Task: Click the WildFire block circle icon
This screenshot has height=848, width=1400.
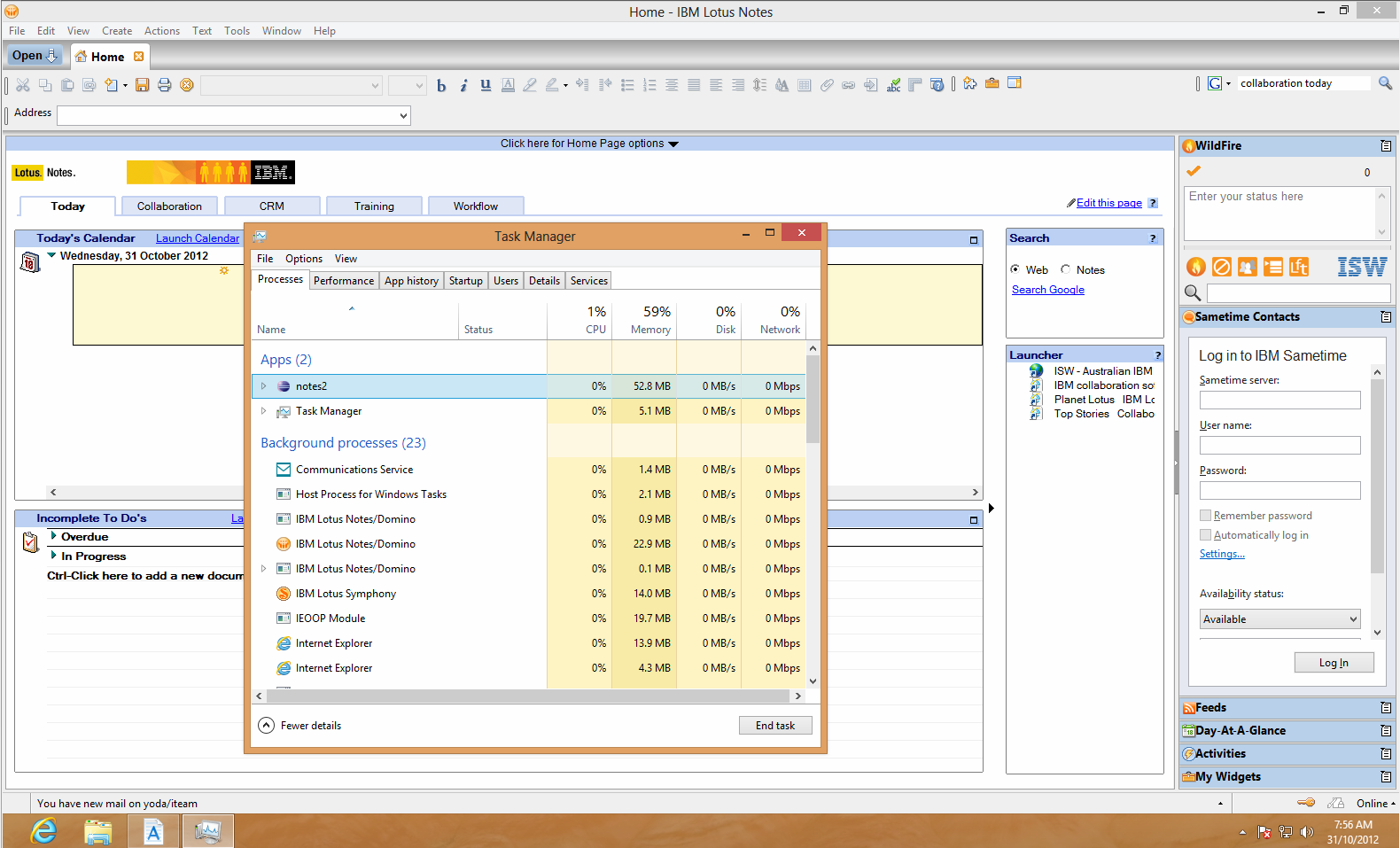Action: (x=1222, y=267)
